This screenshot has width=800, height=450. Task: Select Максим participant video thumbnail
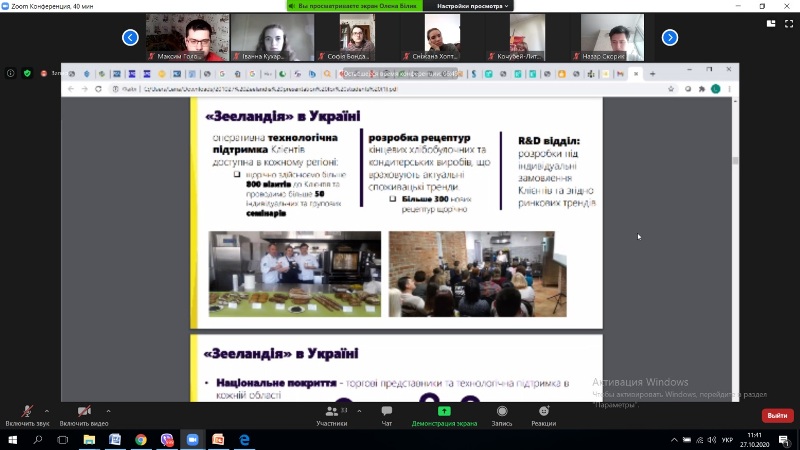click(x=187, y=37)
